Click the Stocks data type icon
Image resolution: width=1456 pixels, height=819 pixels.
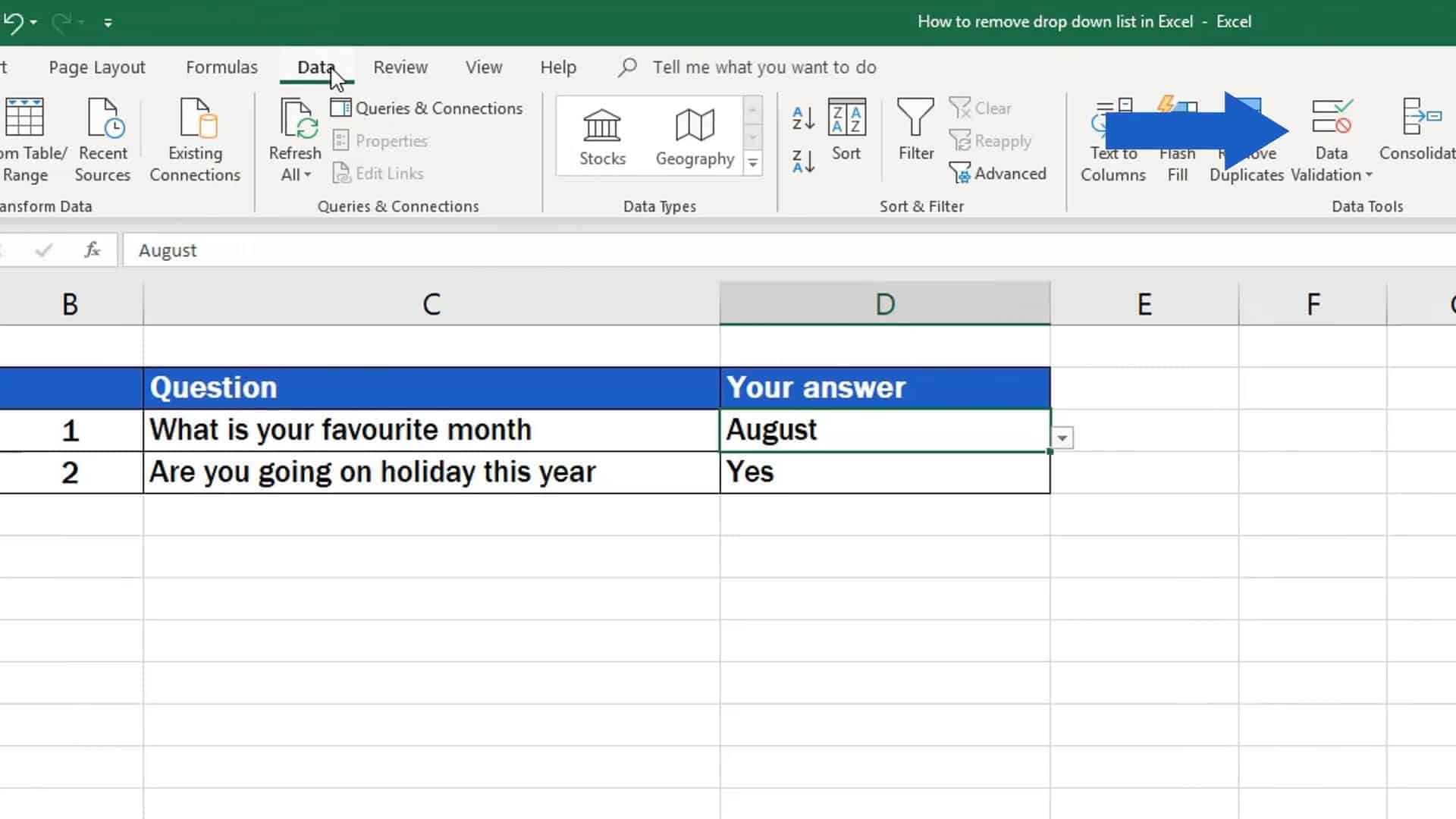[x=602, y=131]
